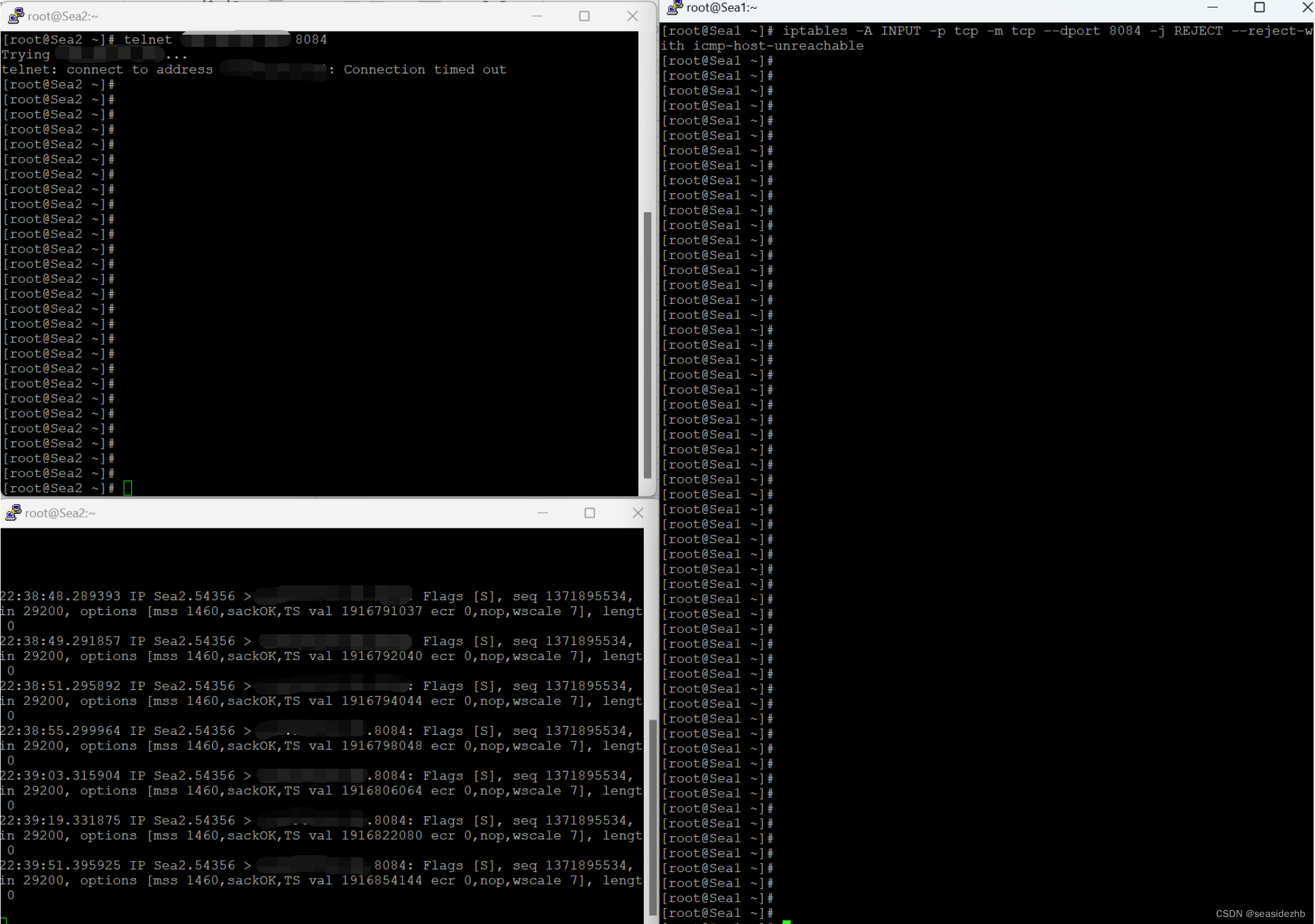Screen dimensions: 1315x924
Task: Click the tcpdump line timestamped 22:38:48.289393
Action: point(317,596)
